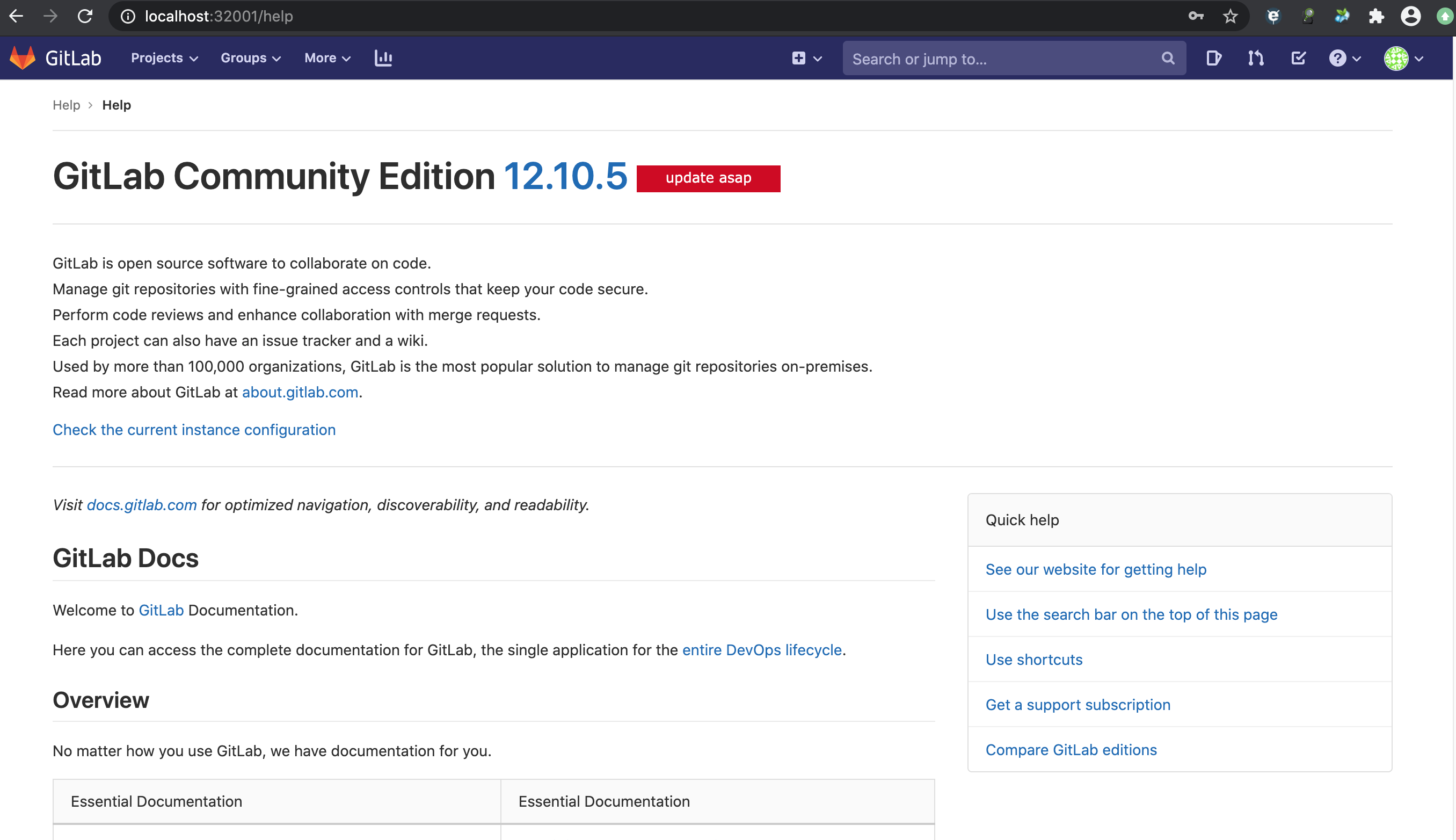The width and height of the screenshot is (1456, 840).
Task: Open the new item plus dropdown
Action: click(x=806, y=58)
